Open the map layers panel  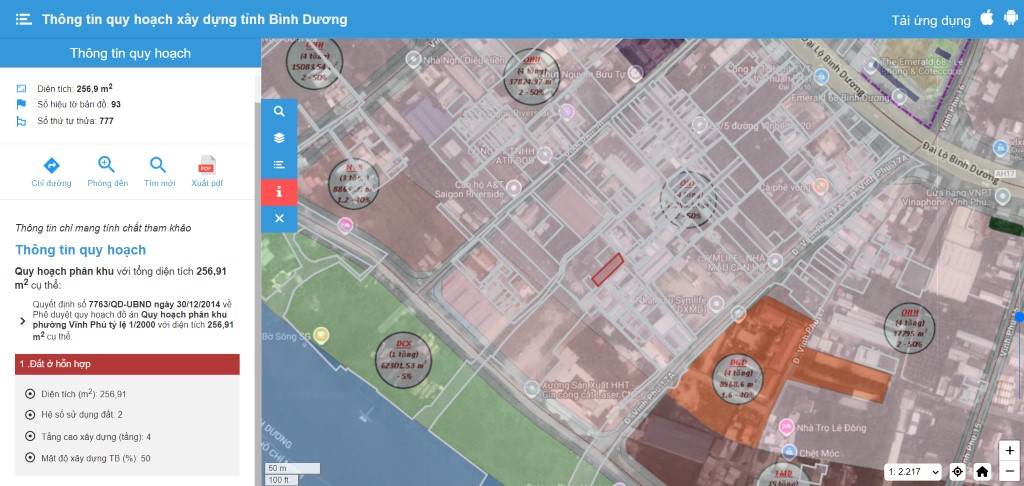click(x=279, y=138)
